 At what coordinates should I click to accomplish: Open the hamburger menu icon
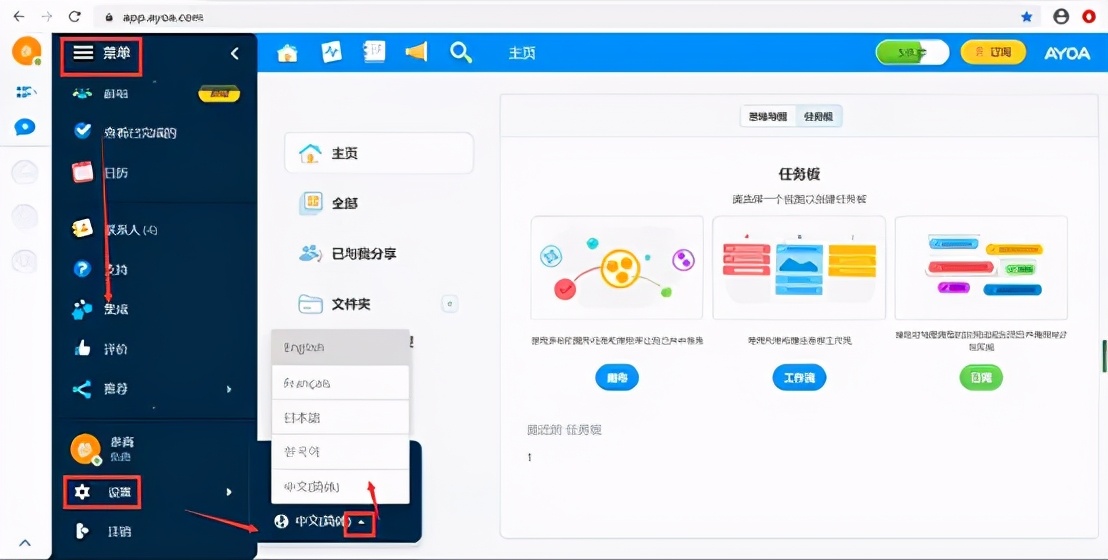pos(83,54)
